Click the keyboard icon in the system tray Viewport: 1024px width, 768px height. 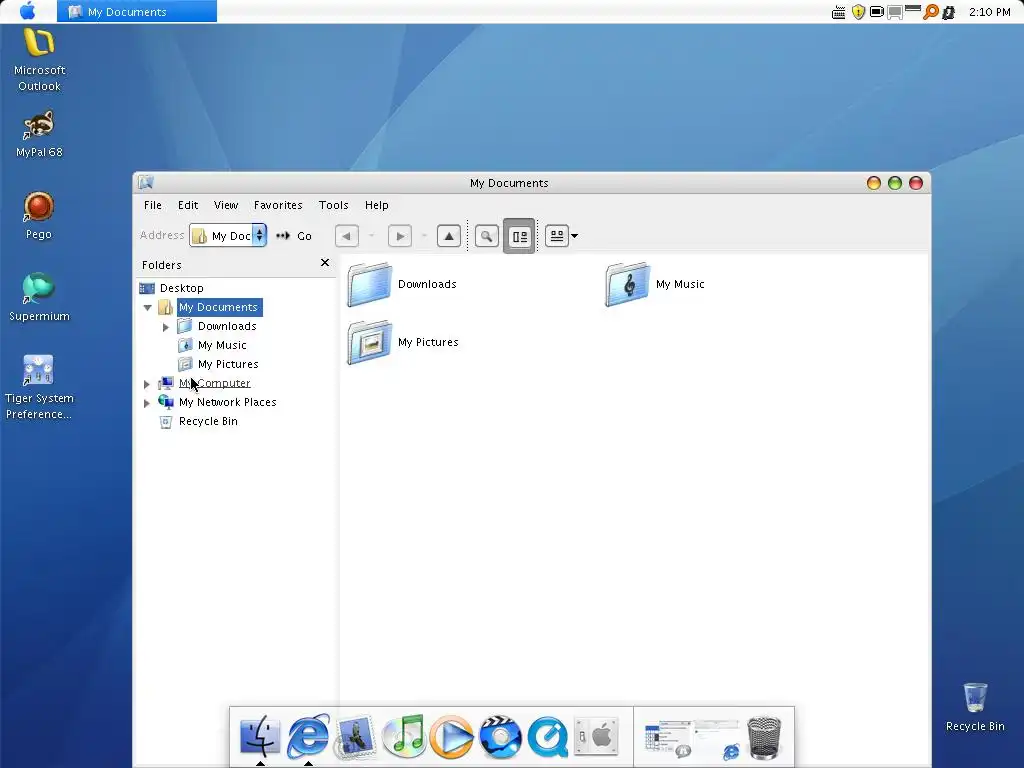coord(839,12)
